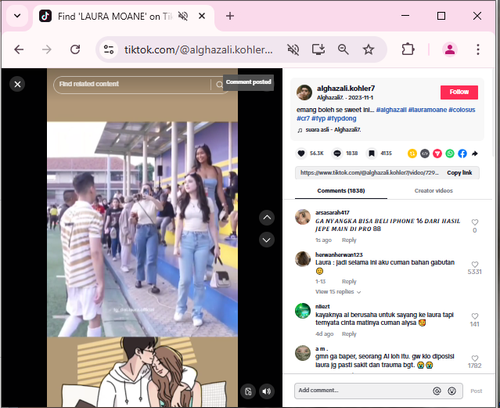Viewport: 500px width, 408px height.
Task: Reply to arsasarah417's comment
Action: tap(349, 240)
